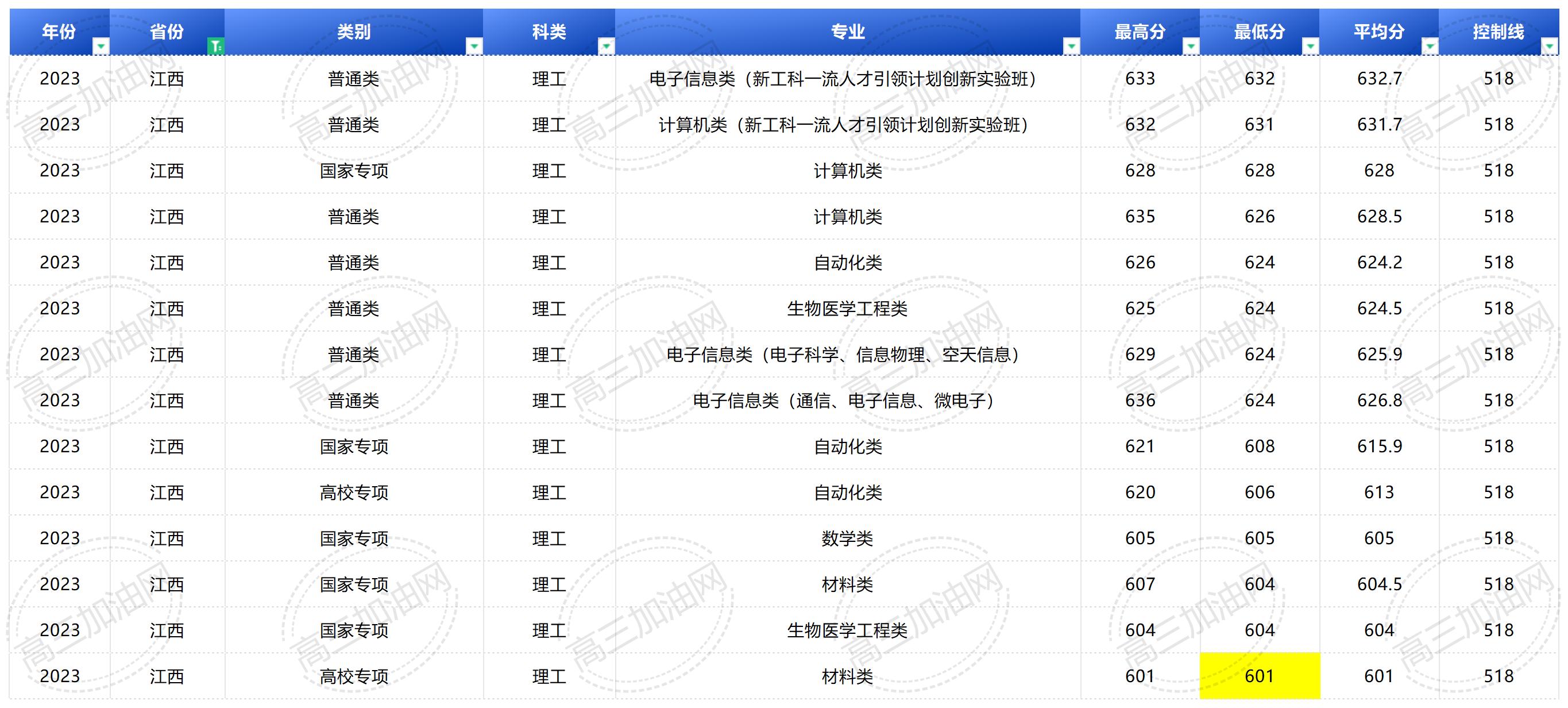Open the 平均分 column filter dropdown
The height and width of the screenshot is (708, 1568).
click(x=1429, y=47)
